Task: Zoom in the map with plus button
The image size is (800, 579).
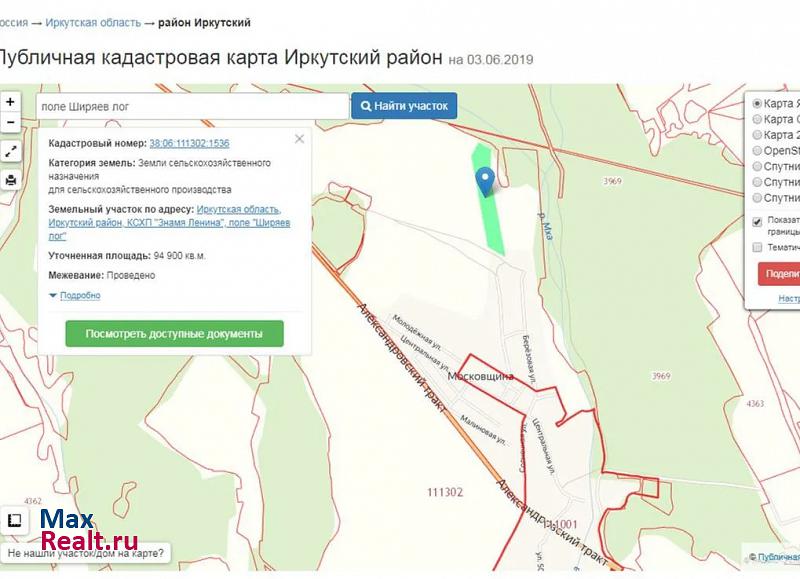Action: click(10, 102)
